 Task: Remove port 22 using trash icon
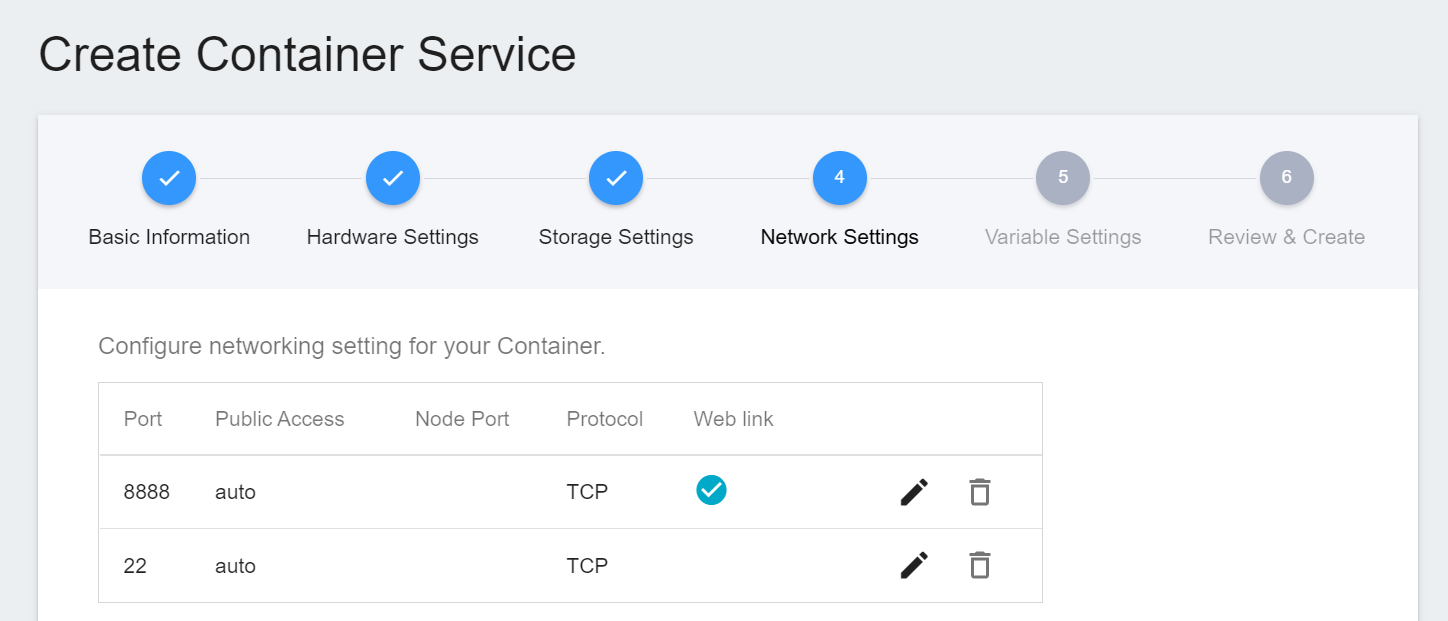(979, 565)
